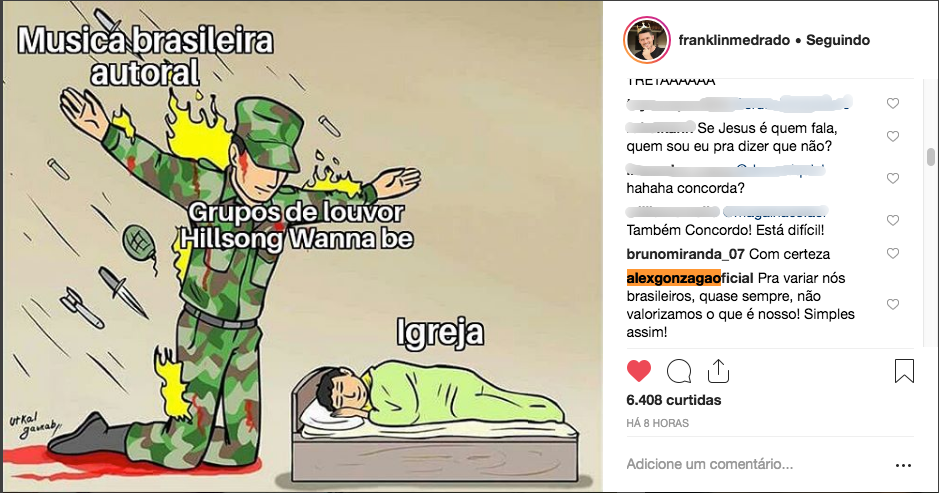939x493 pixels.
Task: Like the 'Também Concordo! Está difícil!' comment
Action: [x=893, y=220]
